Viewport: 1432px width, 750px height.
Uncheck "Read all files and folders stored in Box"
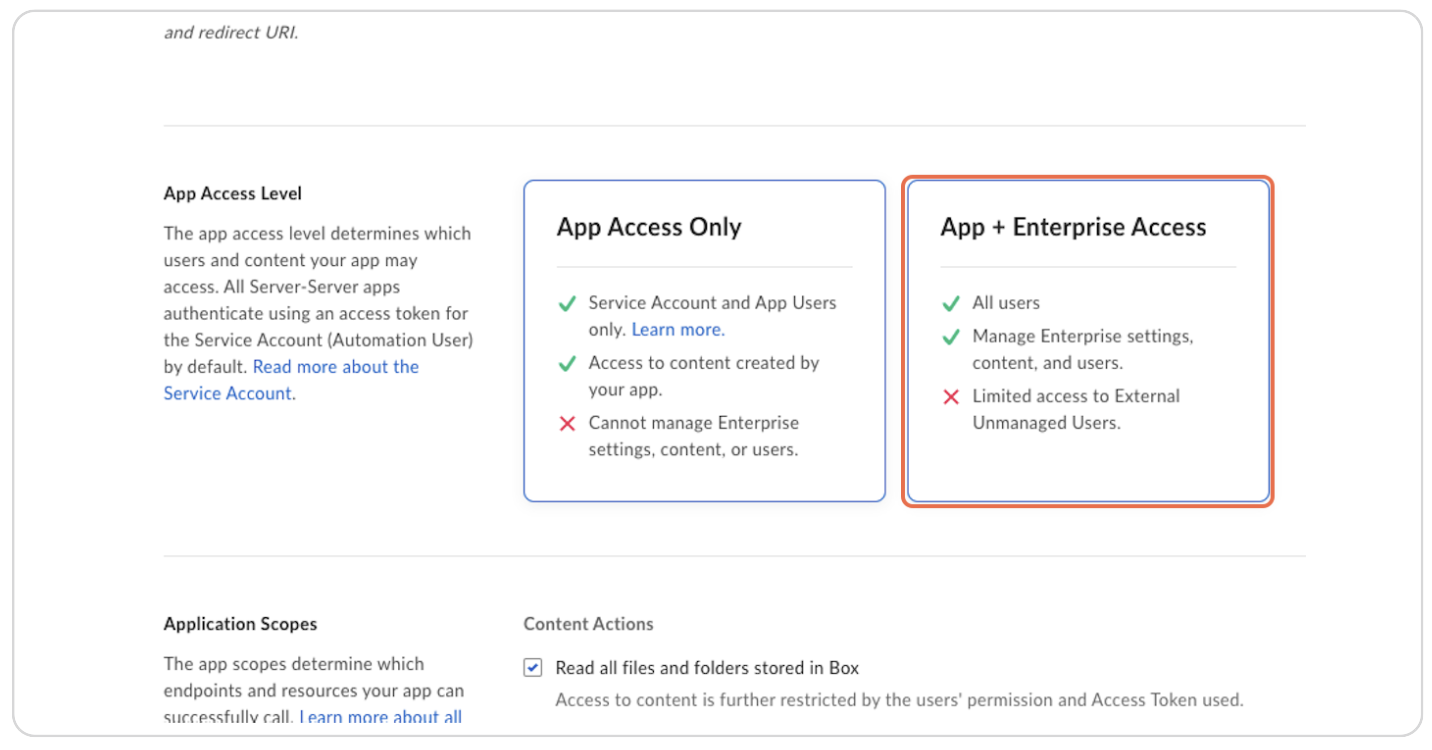[x=532, y=667]
